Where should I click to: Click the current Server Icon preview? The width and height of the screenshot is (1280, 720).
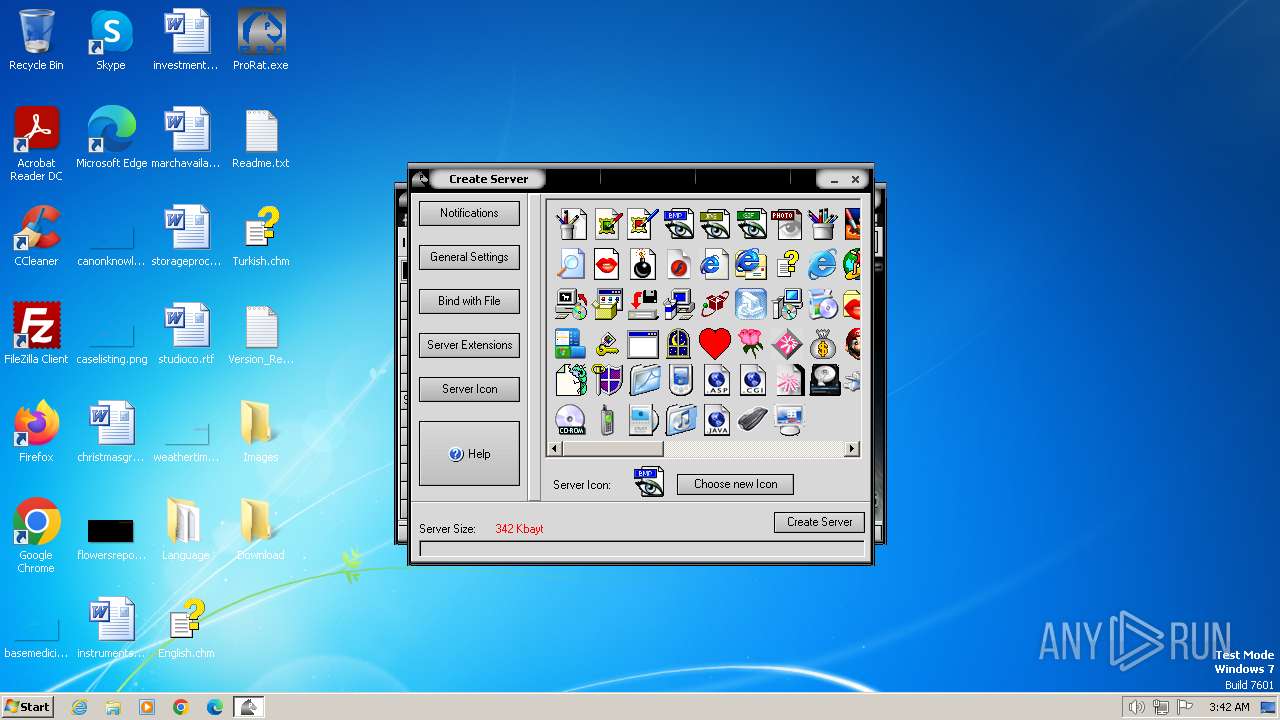(649, 482)
